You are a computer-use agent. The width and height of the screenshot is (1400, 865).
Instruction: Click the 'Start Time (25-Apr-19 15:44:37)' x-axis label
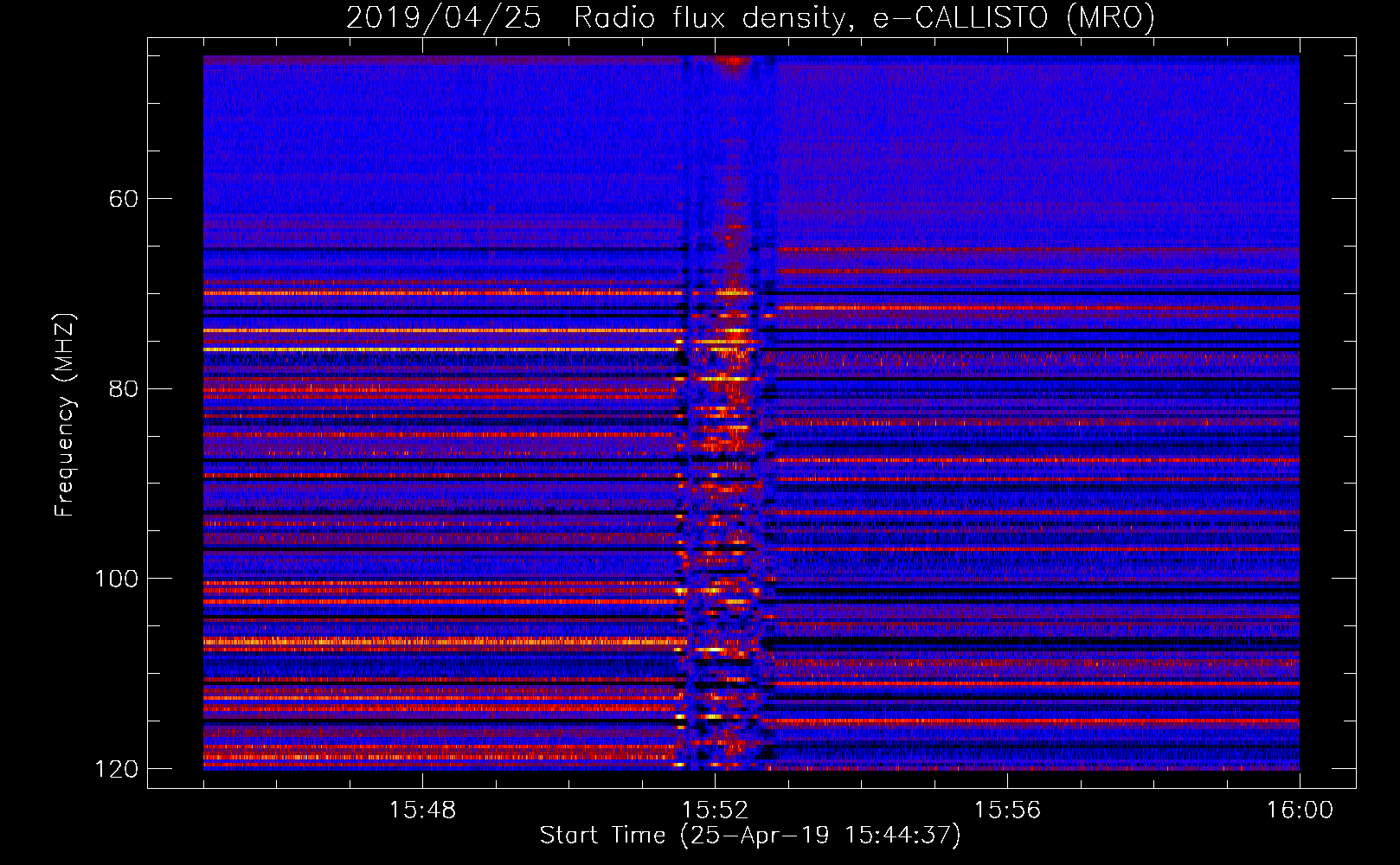coord(750,836)
